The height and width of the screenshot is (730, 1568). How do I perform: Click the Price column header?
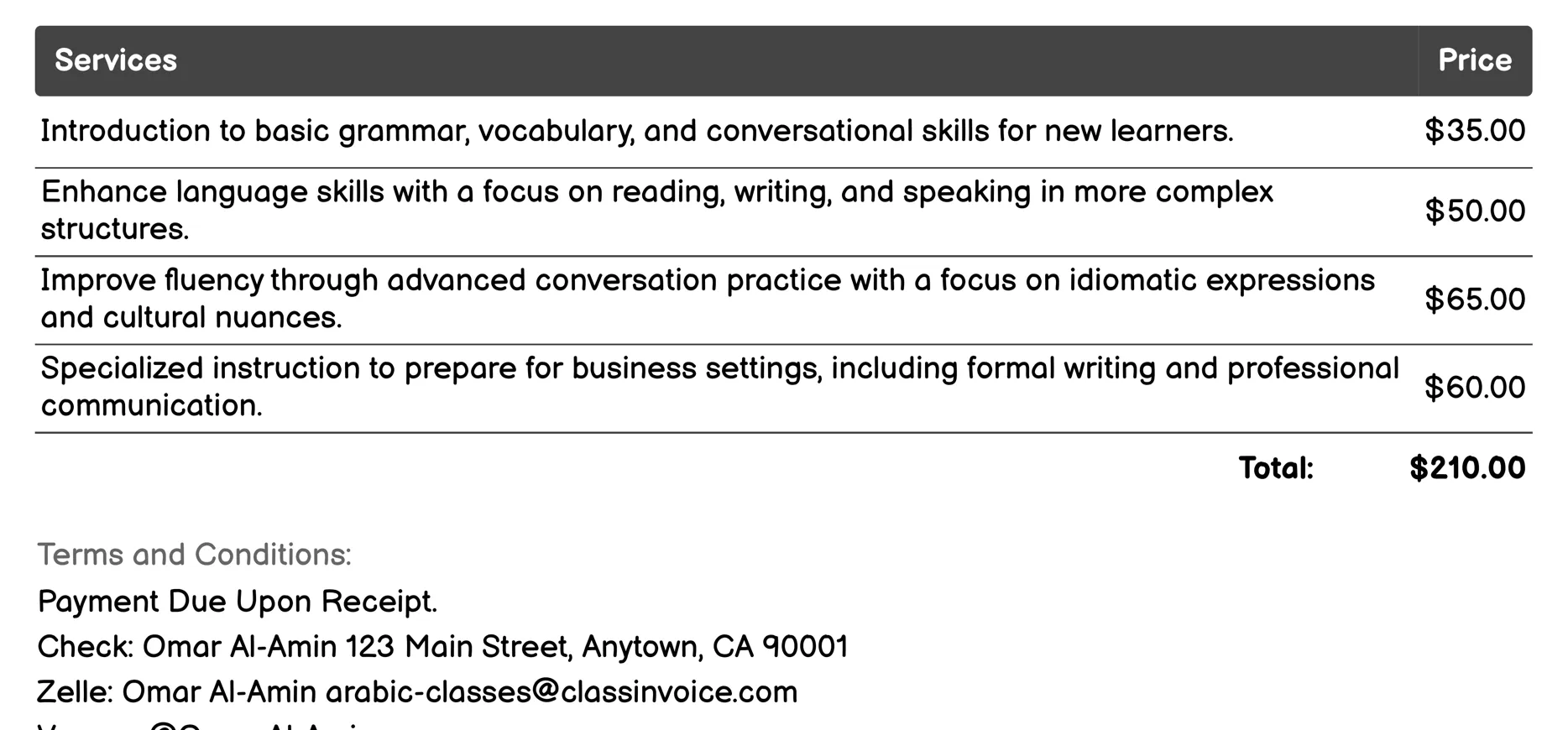[1474, 60]
